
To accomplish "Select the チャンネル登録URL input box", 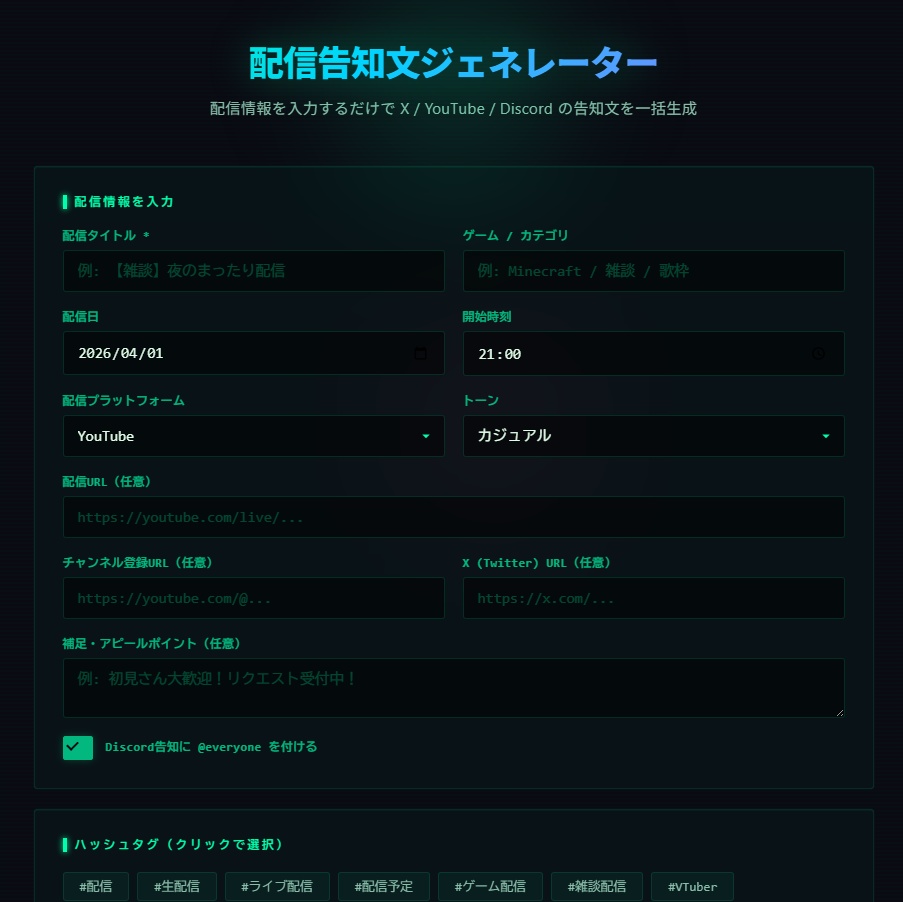I will click(253, 598).
